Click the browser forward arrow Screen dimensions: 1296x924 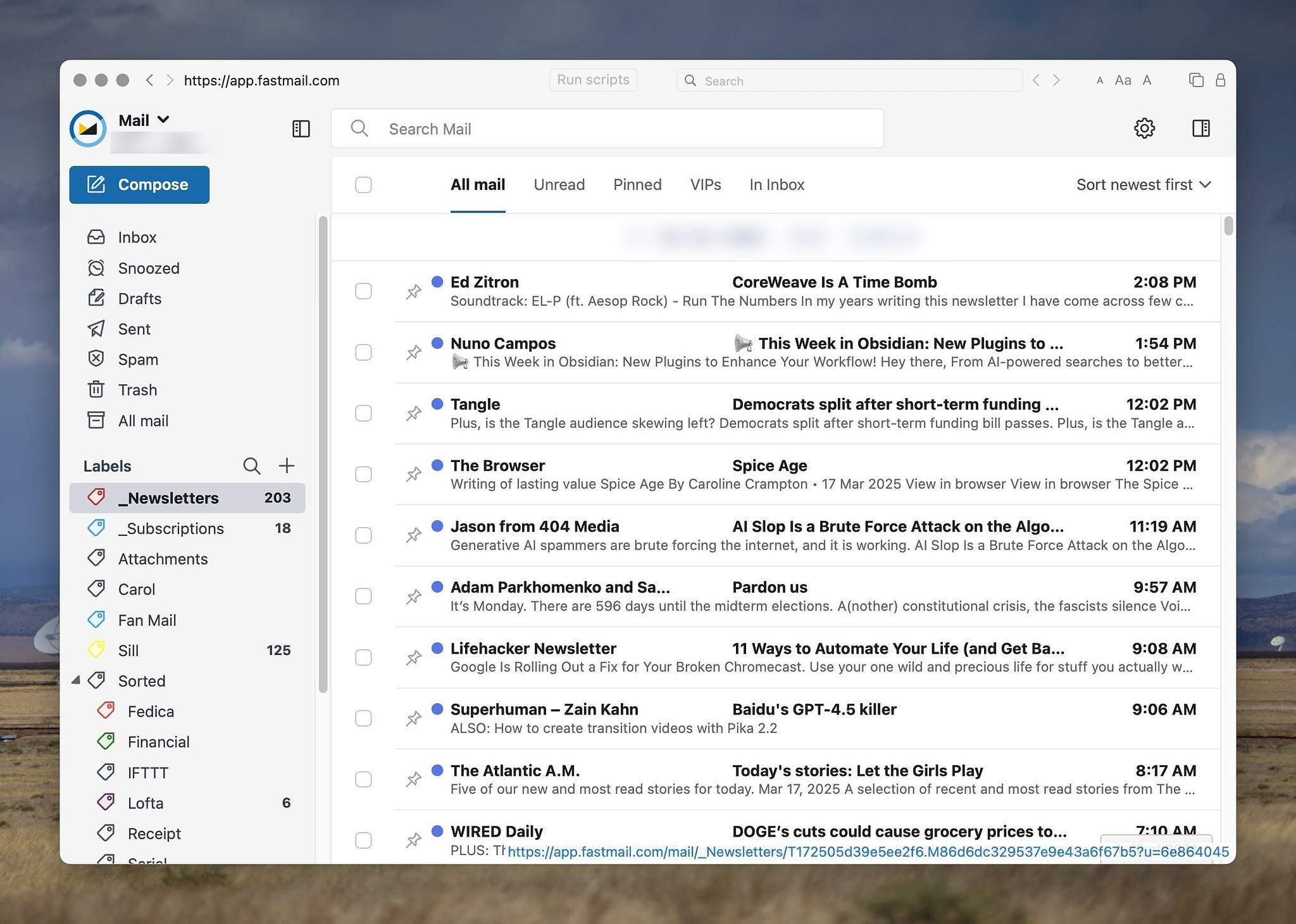(170, 80)
